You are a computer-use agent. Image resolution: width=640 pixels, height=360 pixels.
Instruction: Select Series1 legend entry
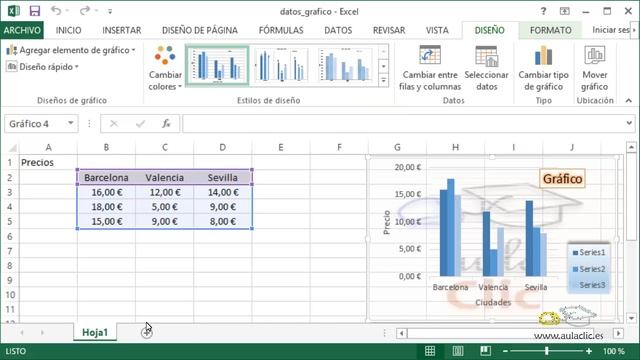click(589, 253)
